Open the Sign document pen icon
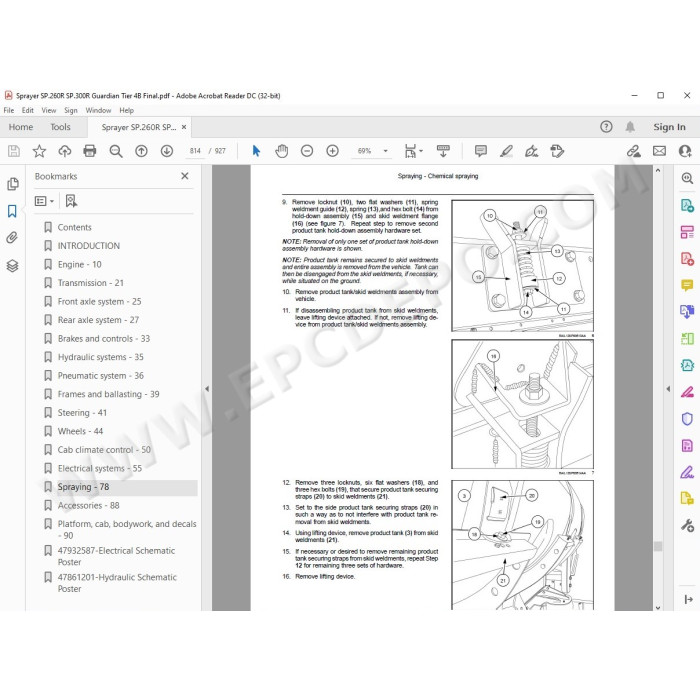The image size is (700, 700). (531, 151)
